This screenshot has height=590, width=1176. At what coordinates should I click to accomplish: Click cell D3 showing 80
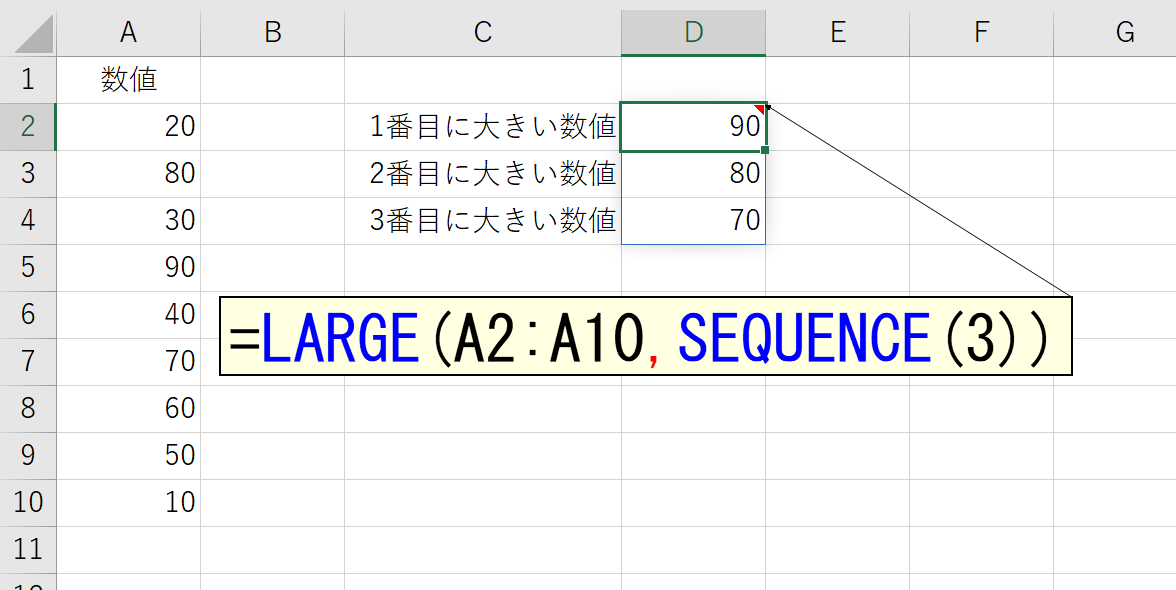pyautogui.click(x=694, y=174)
